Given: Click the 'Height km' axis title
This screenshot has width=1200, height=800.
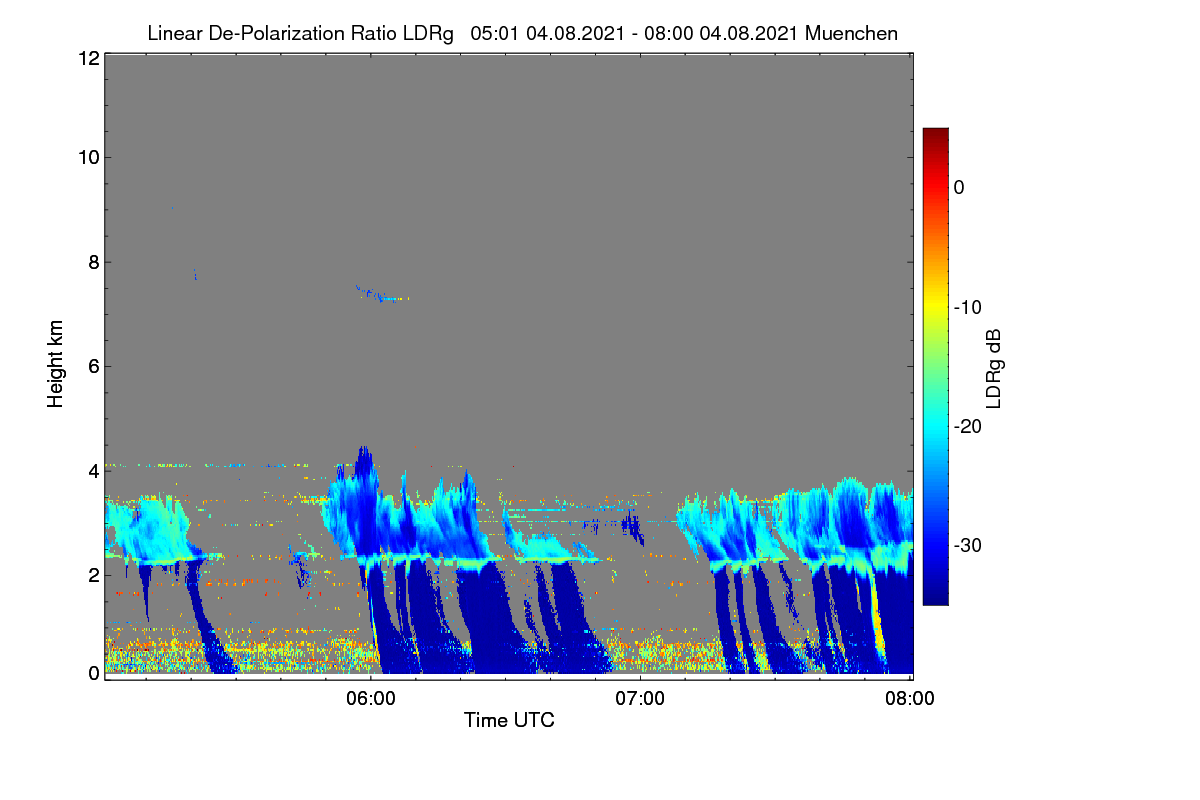Looking at the screenshot, I should point(56,365).
